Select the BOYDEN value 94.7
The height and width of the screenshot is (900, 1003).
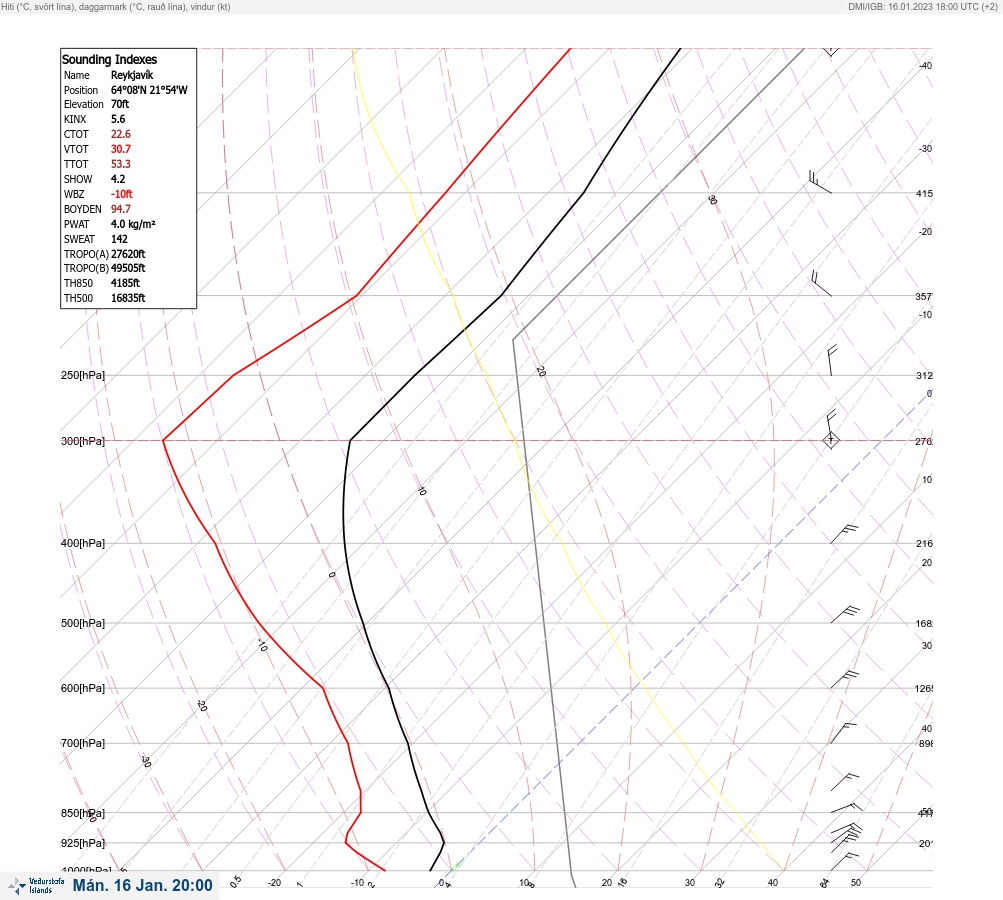pyautogui.click(x=120, y=209)
